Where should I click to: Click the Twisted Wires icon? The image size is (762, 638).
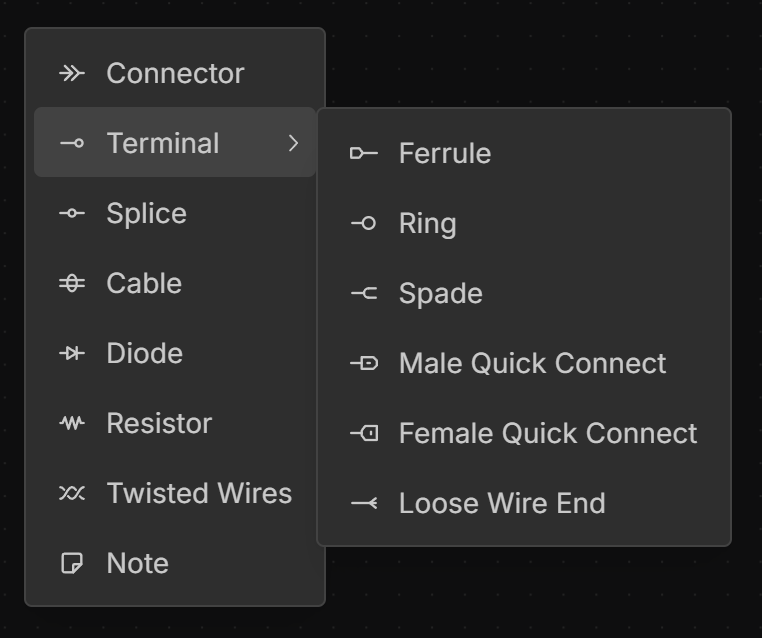coord(72,493)
